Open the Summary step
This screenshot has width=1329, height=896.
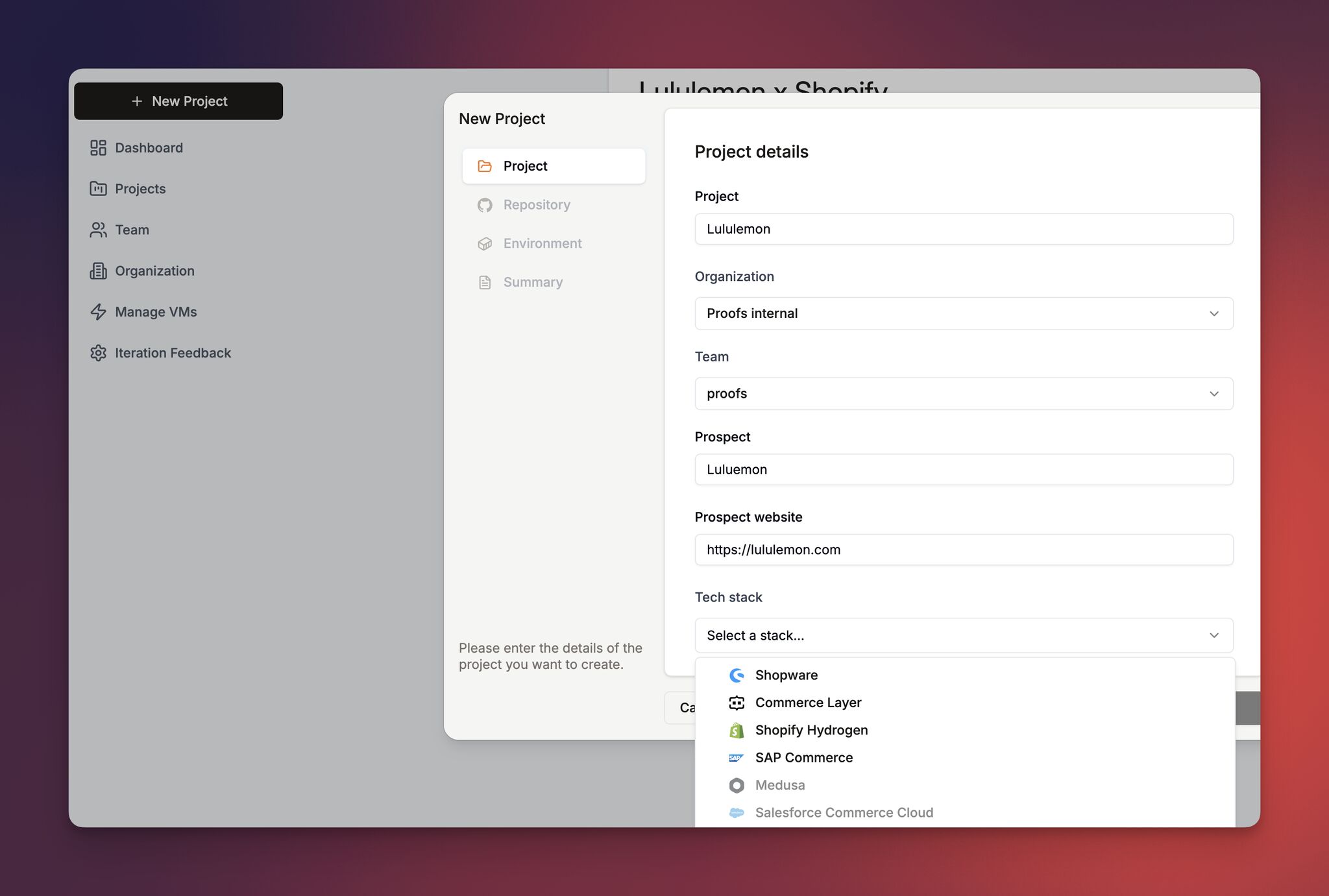click(x=532, y=282)
